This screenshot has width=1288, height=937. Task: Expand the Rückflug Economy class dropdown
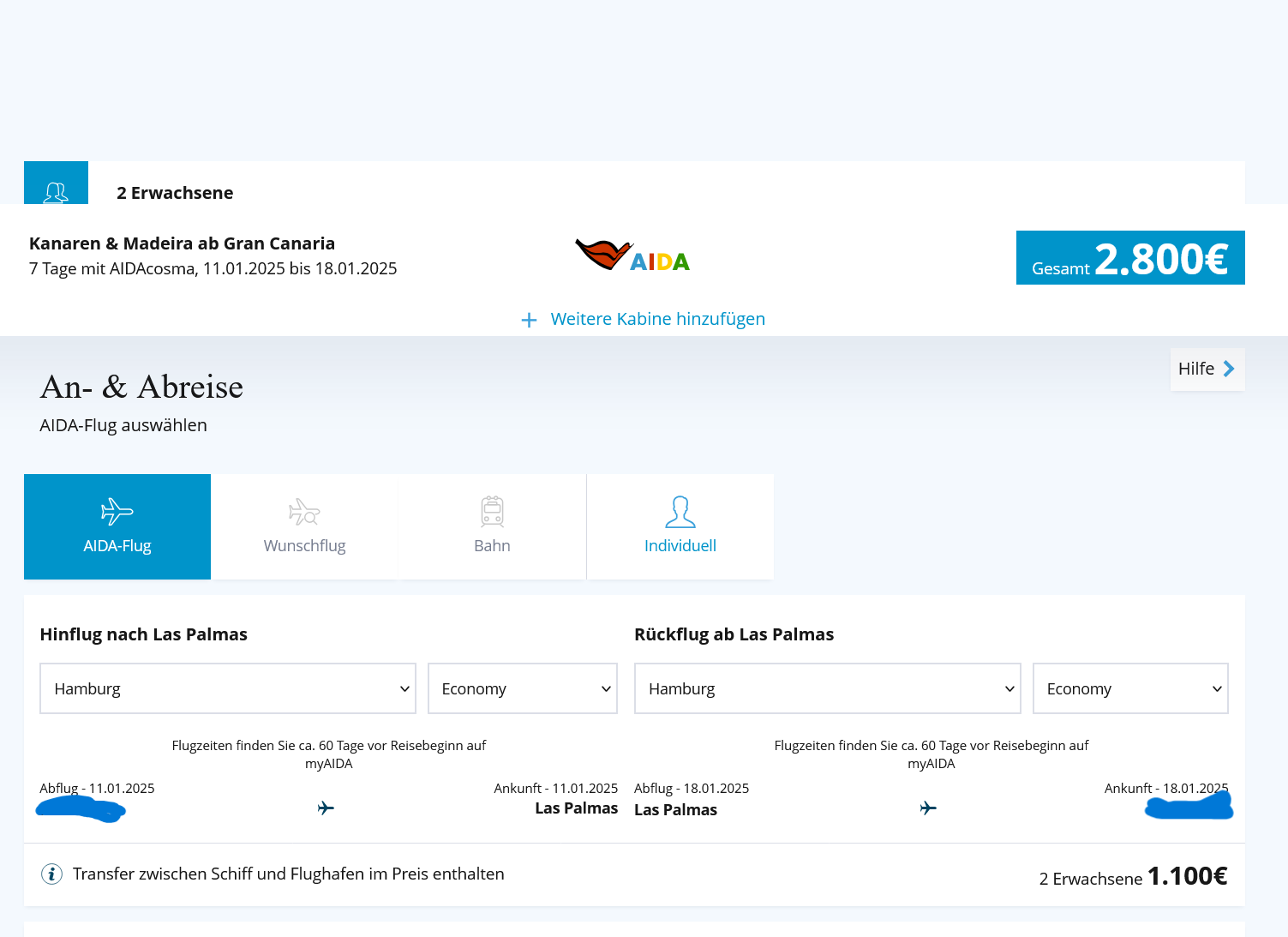click(x=1130, y=688)
